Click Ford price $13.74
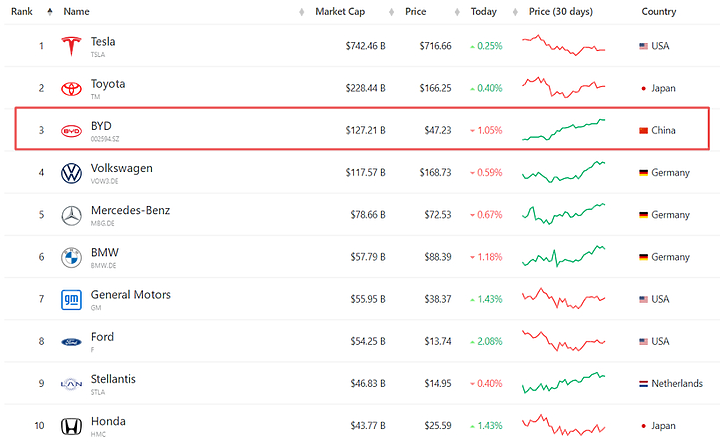 (438, 342)
